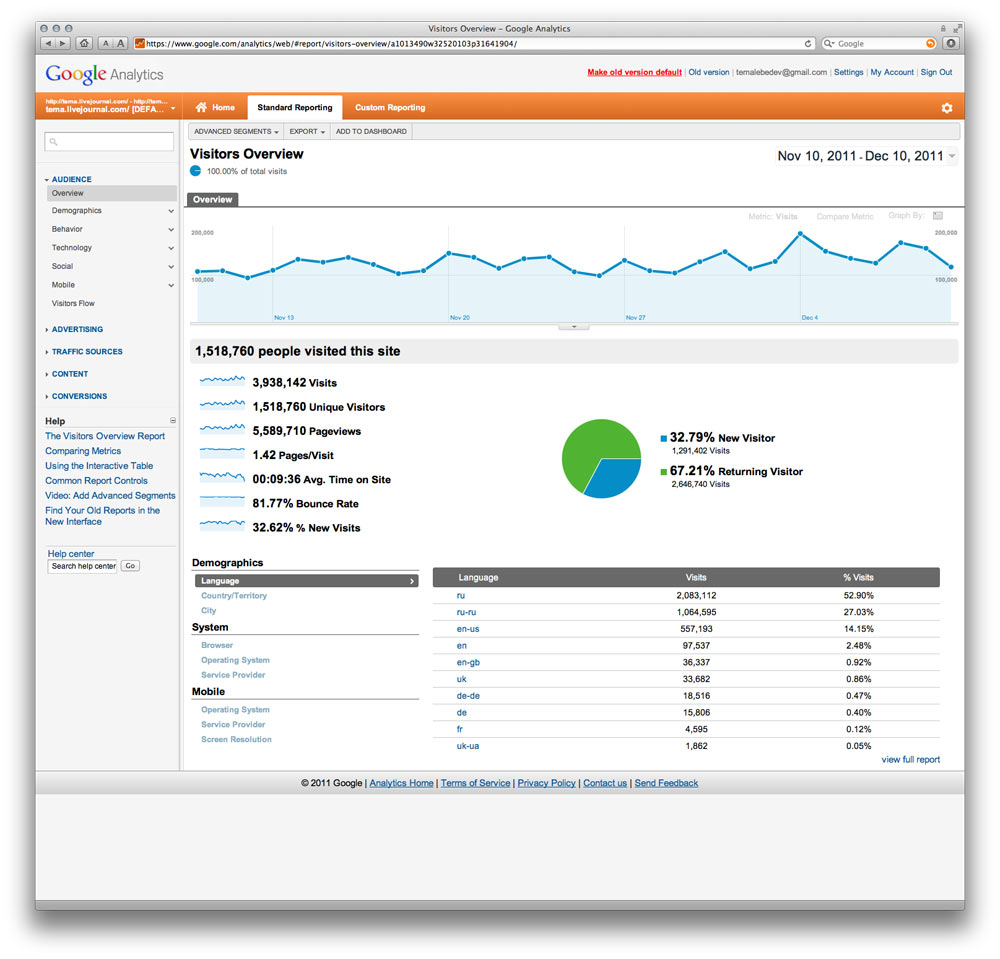The image size is (1000, 959).
Task: Open the Comparing Metrics help link
Action: (x=83, y=451)
